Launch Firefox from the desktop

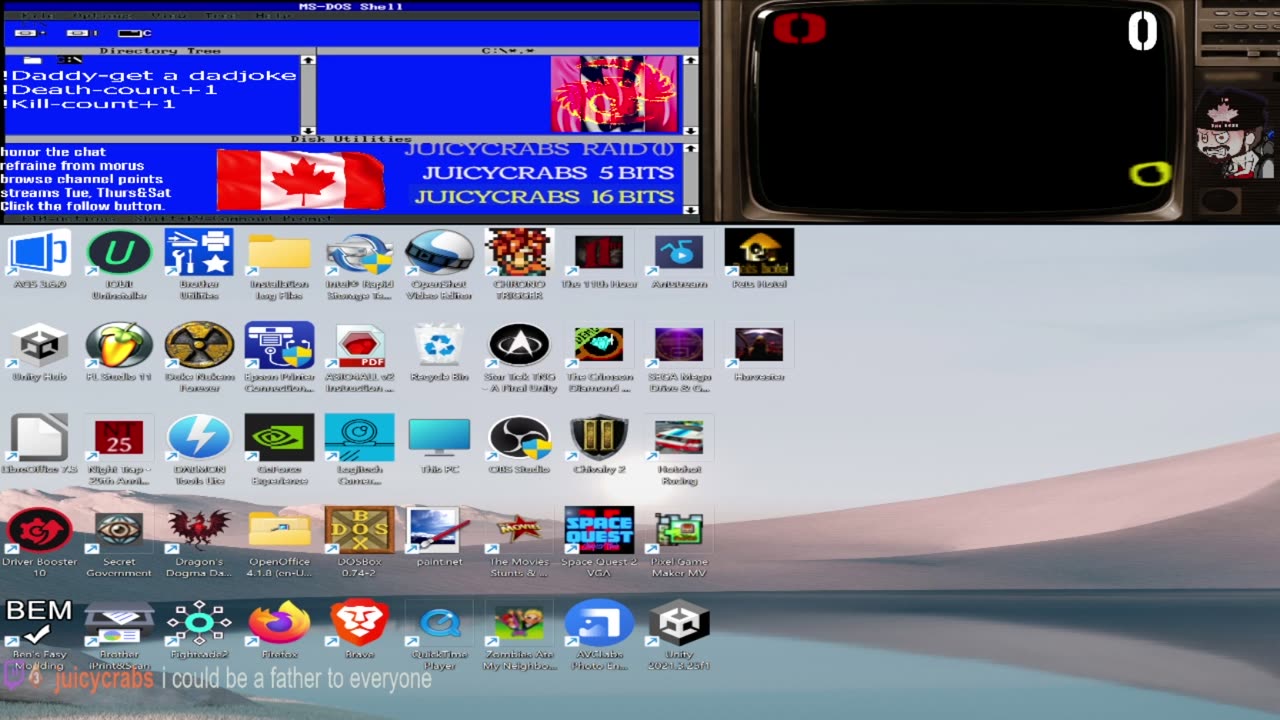pyautogui.click(x=279, y=630)
